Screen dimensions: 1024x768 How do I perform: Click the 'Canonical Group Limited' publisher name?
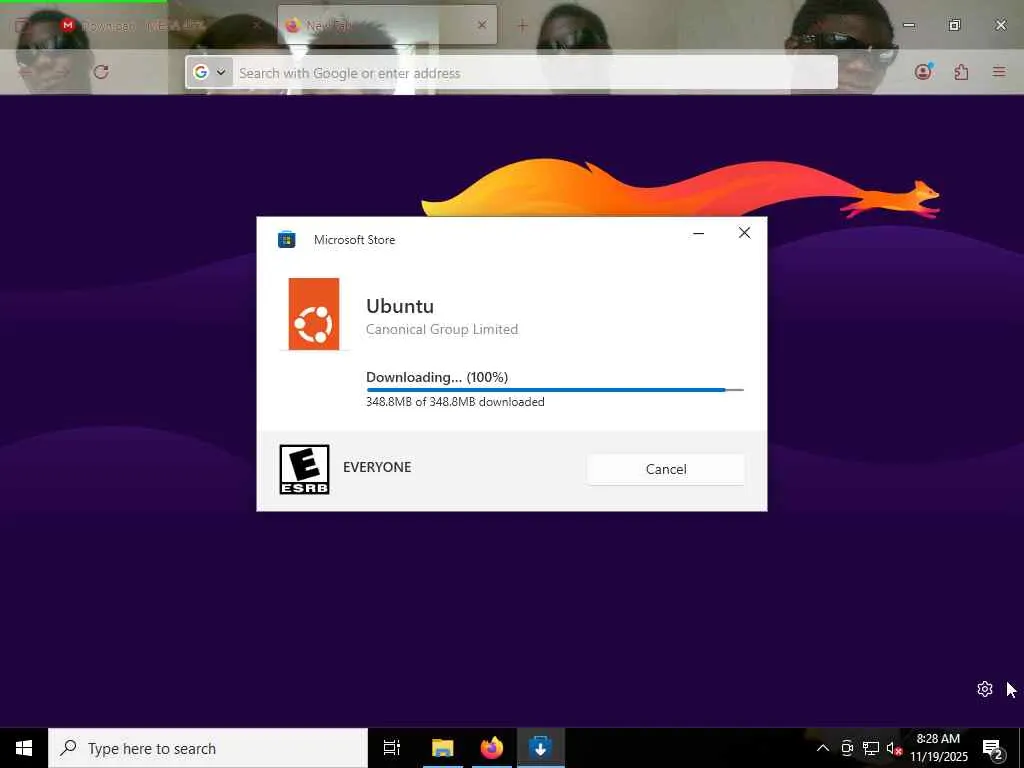[x=441, y=329]
